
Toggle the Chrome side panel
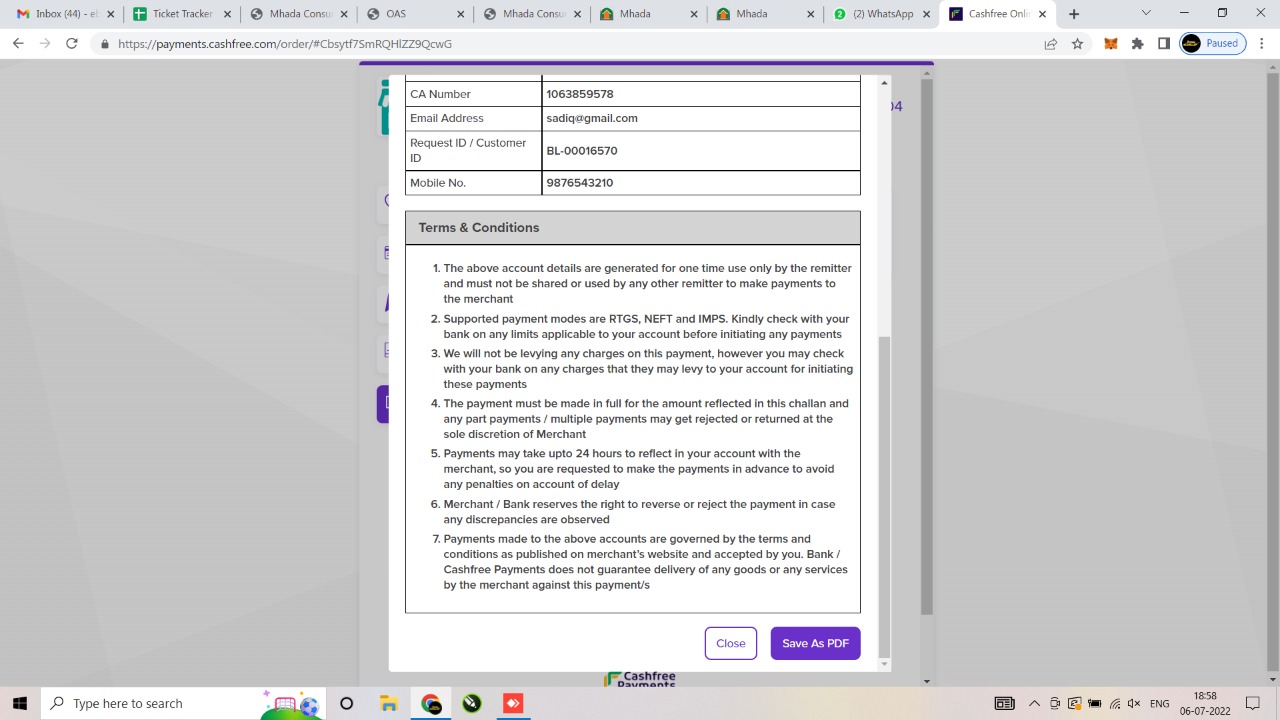(1164, 44)
